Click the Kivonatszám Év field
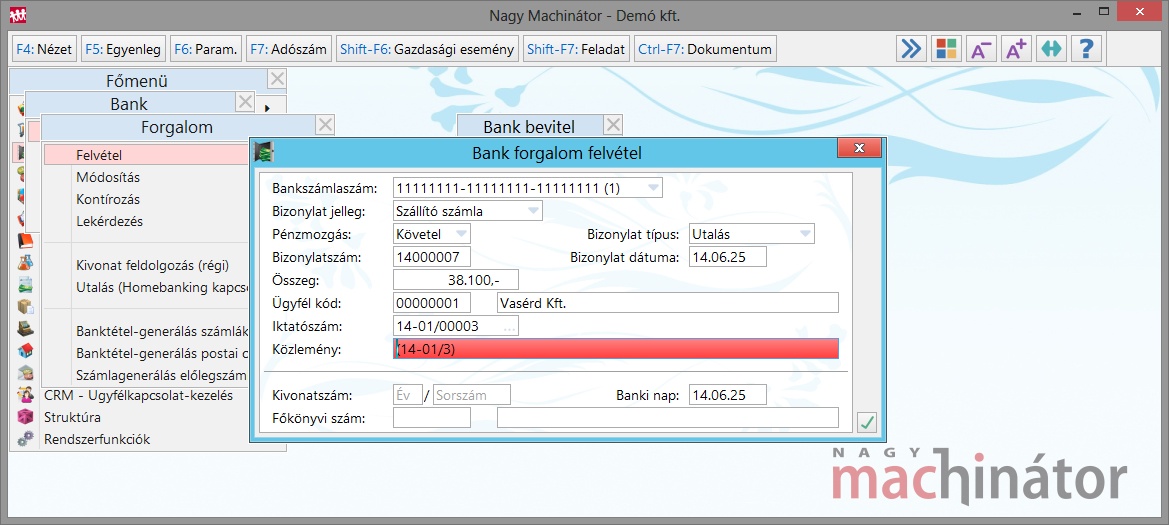The image size is (1169, 525). [408, 394]
